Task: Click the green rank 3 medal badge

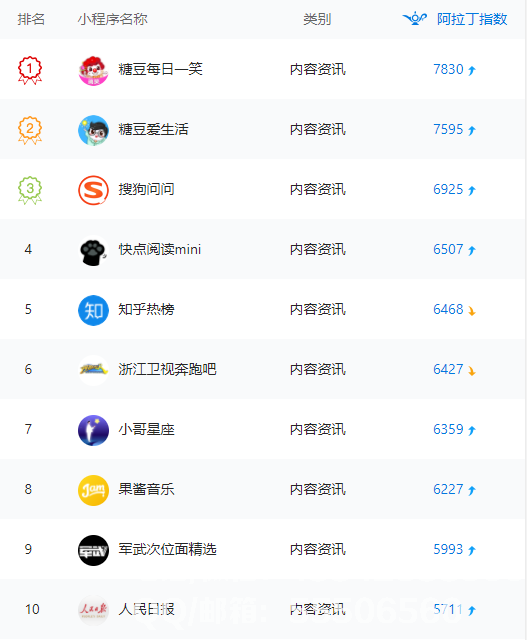Action: click(30, 190)
